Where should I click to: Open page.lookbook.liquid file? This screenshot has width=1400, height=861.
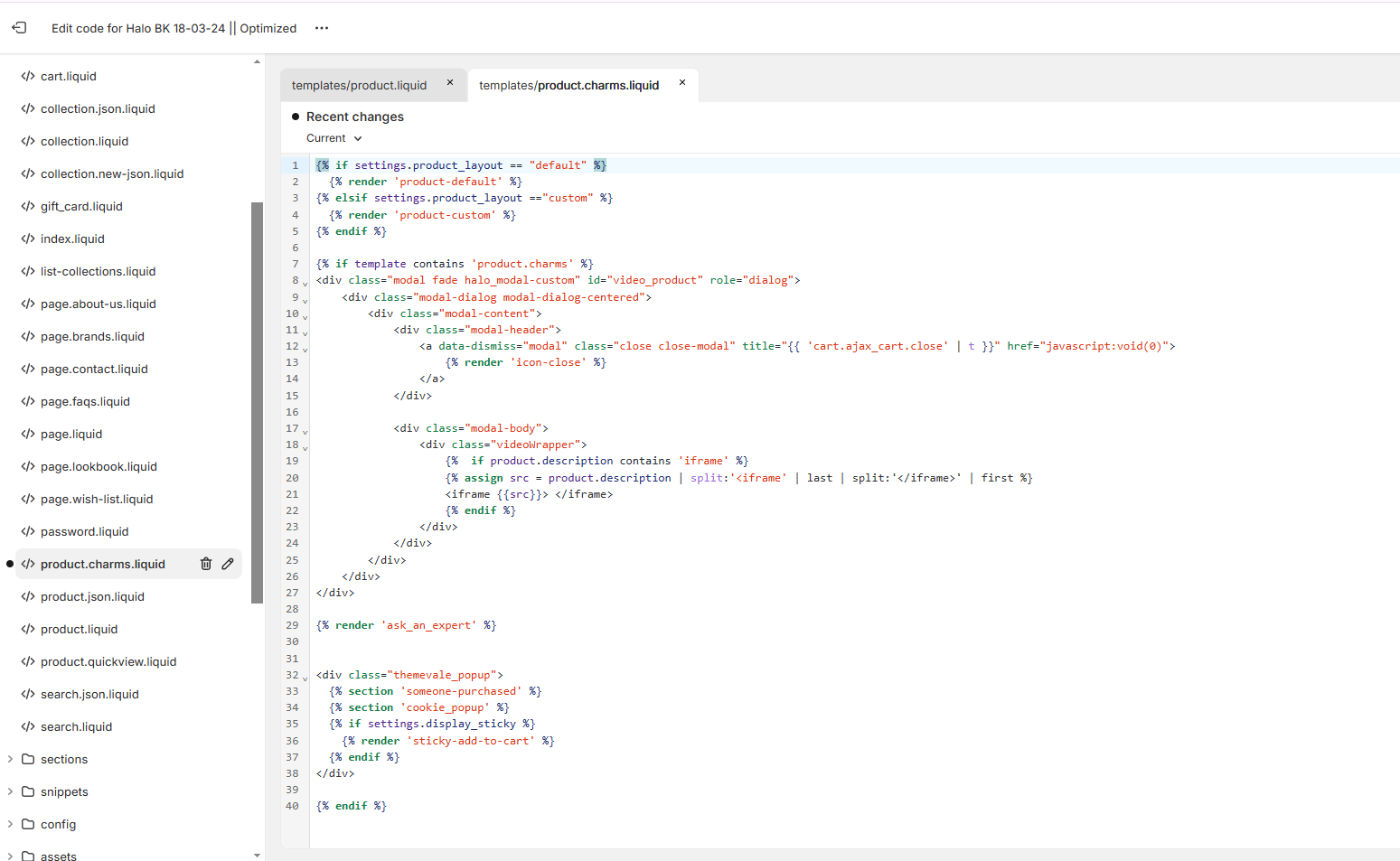99,466
